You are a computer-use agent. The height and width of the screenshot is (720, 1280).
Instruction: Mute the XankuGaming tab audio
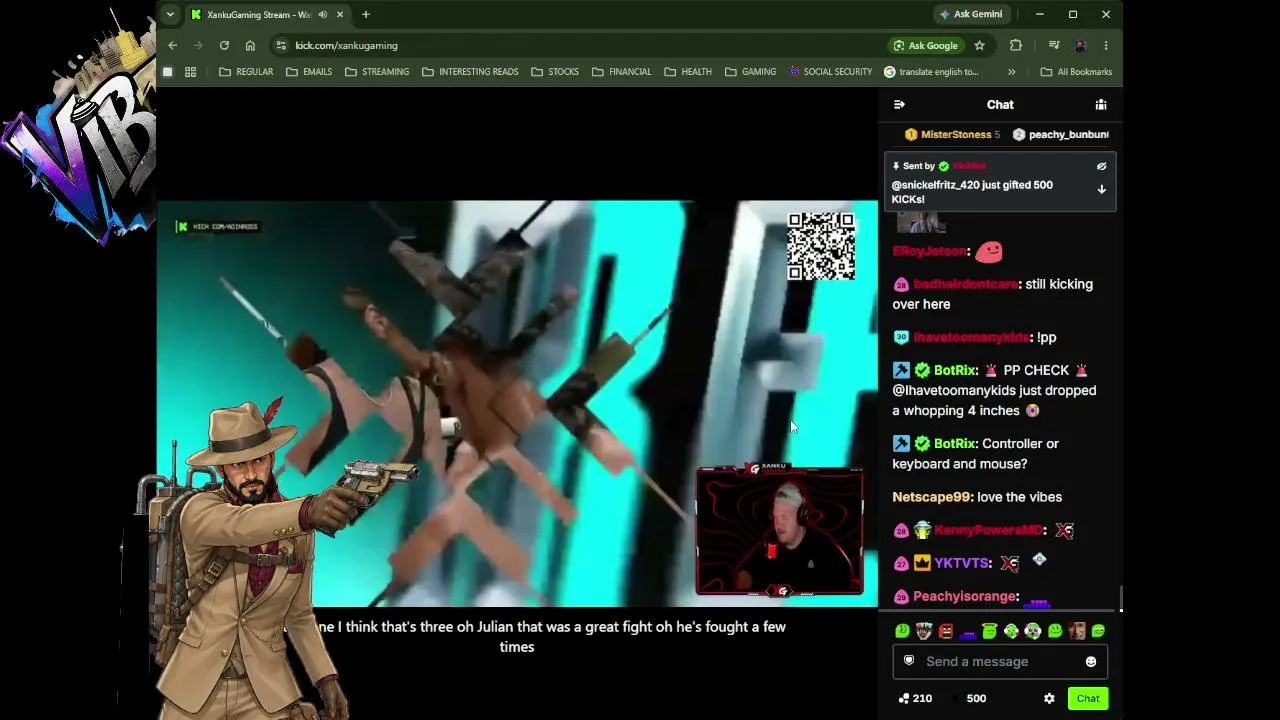coord(322,14)
